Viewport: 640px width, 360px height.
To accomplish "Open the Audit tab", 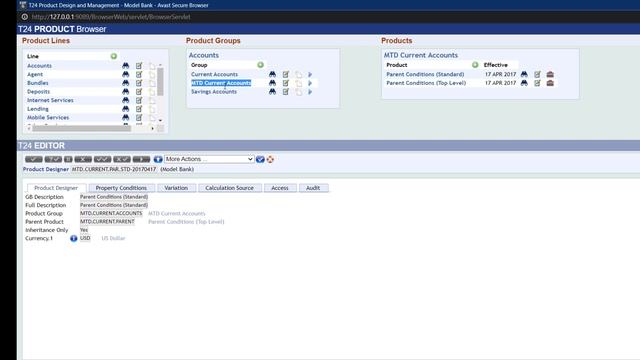I will point(313,188).
